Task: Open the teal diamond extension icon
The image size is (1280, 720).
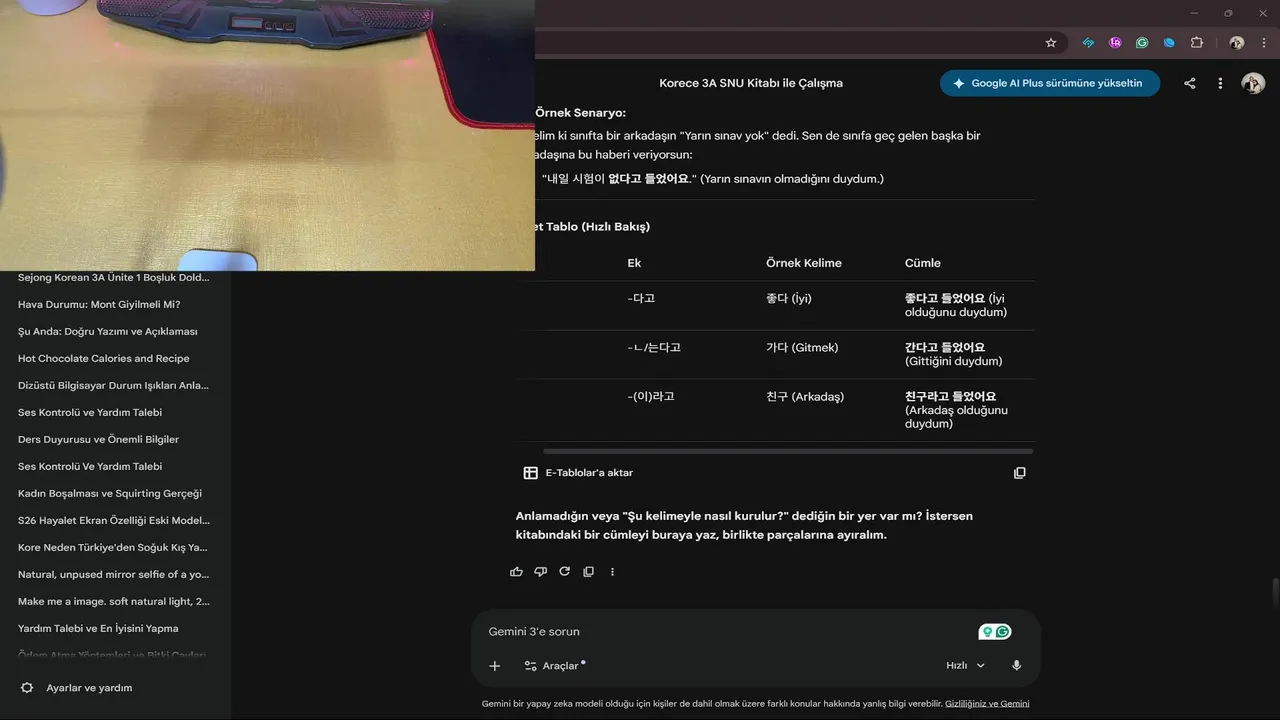Action: (1088, 43)
